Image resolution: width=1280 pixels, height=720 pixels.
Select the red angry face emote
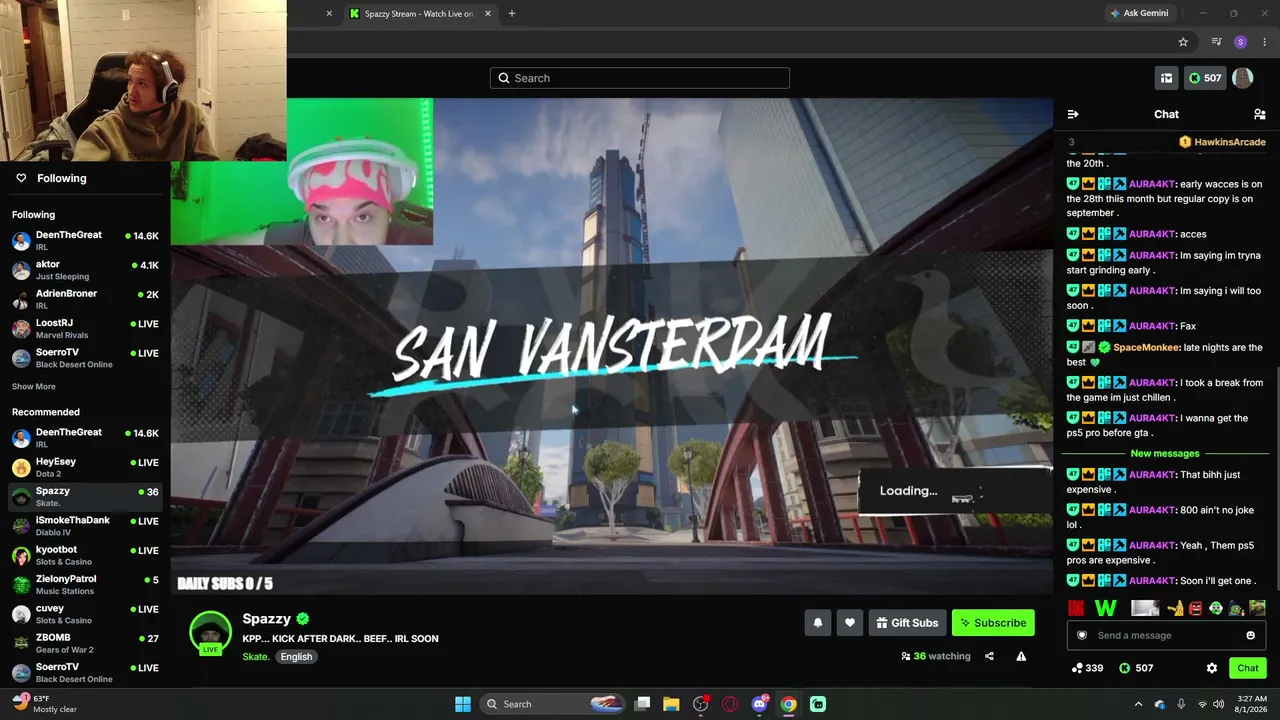click(1195, 608)
